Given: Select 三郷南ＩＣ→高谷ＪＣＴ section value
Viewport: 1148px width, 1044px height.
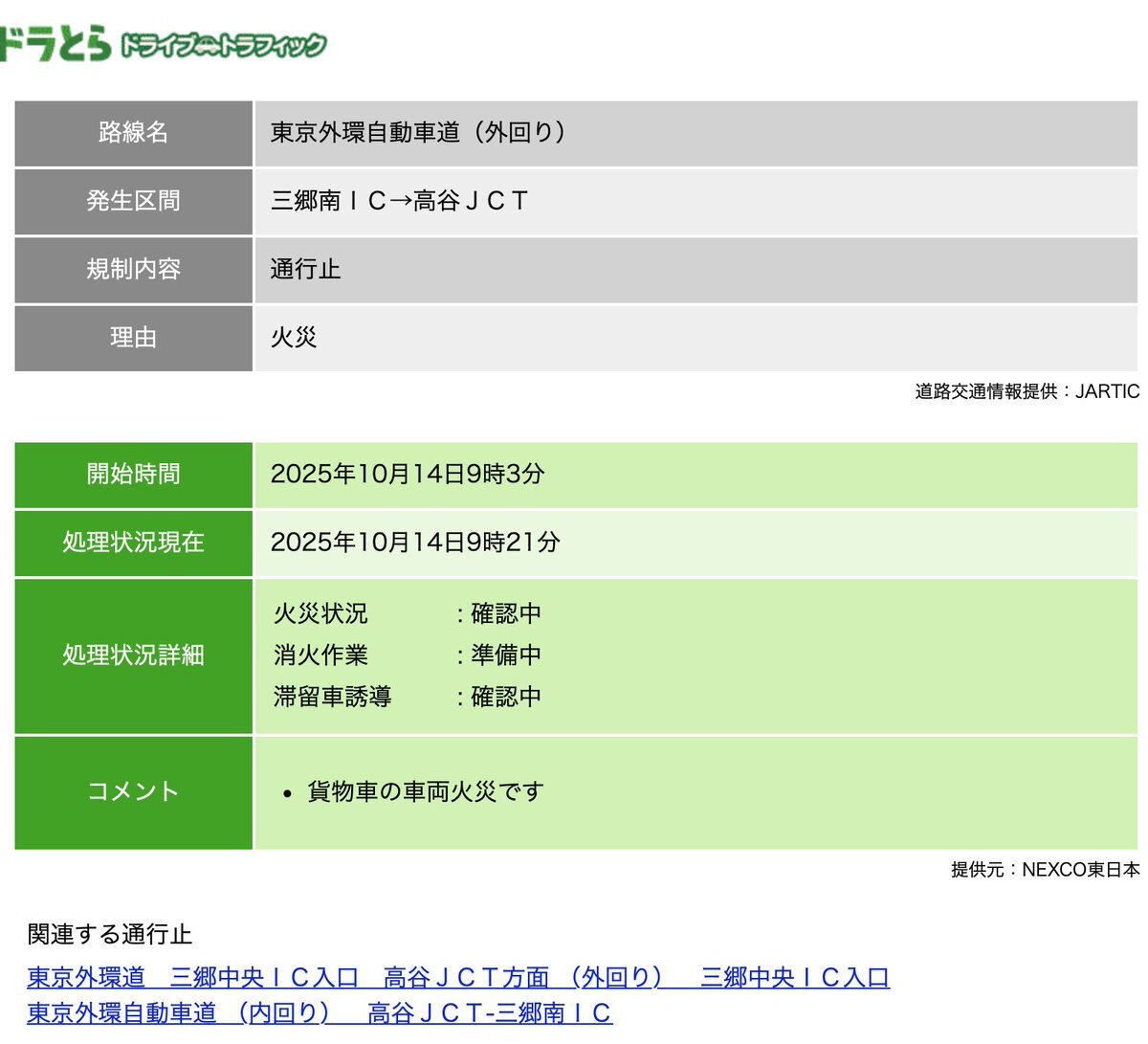Looking at the screenshot, I should 400,201.
